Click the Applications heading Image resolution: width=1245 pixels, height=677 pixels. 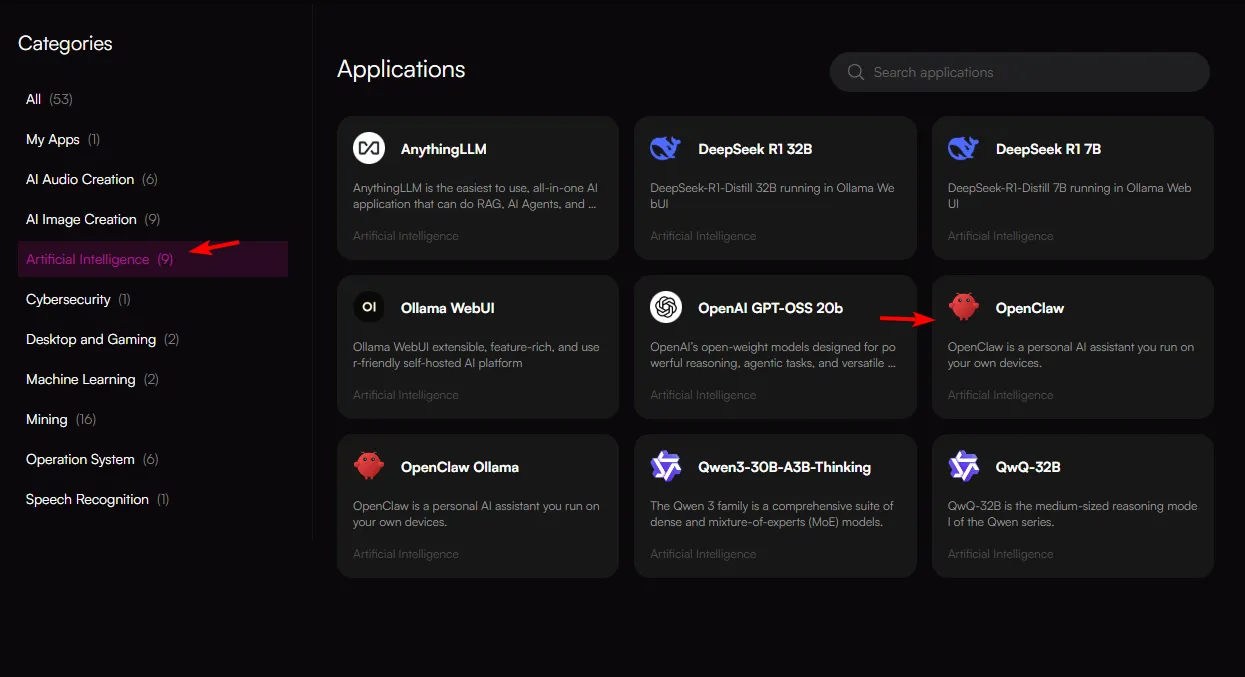(x=401, y=69)
